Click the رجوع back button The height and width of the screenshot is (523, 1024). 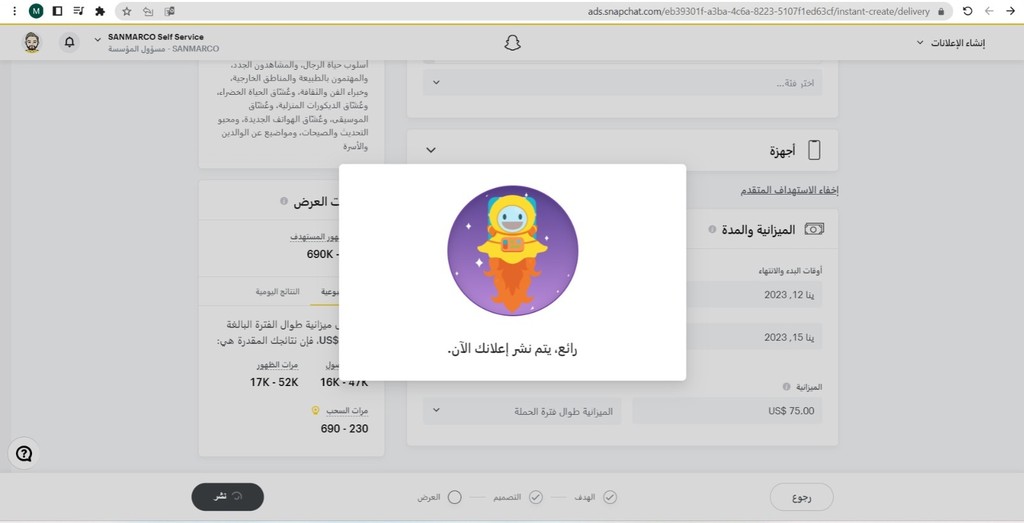pyautogui.click(x=801, y=498)
